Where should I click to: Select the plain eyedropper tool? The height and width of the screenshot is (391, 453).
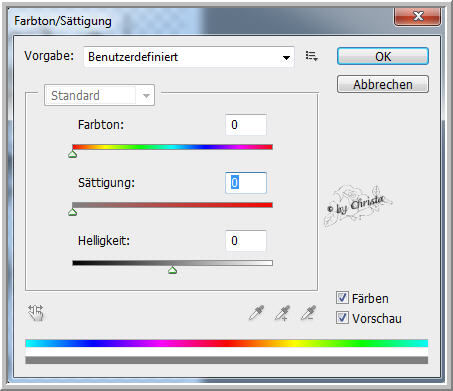pyautogui.click(x=256, y=313)
